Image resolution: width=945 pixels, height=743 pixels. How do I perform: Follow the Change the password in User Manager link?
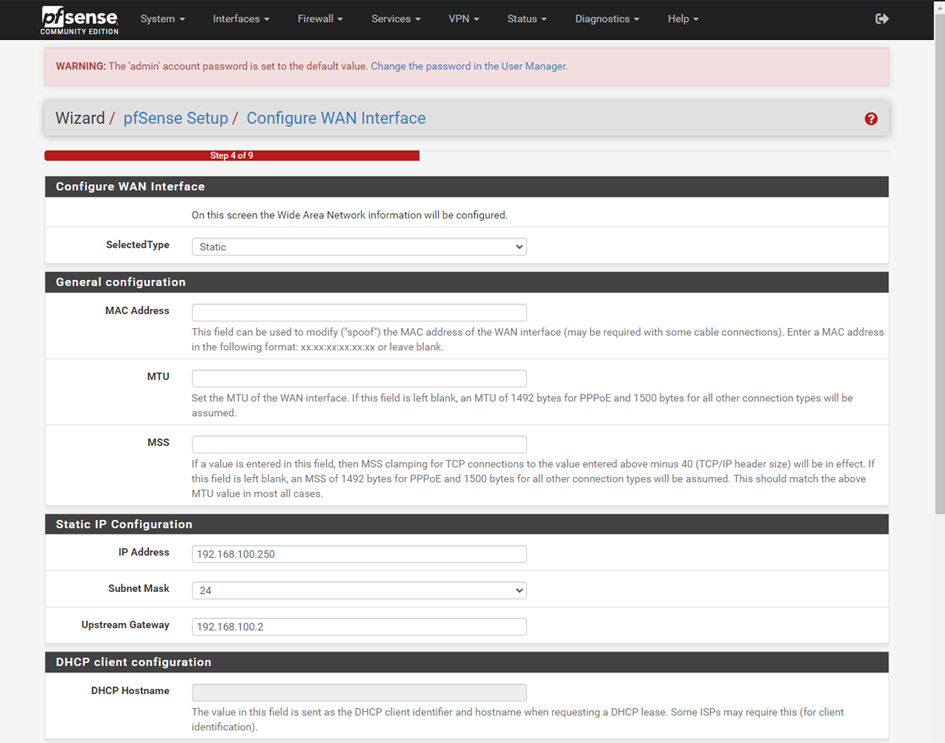(x=469, y=66)
